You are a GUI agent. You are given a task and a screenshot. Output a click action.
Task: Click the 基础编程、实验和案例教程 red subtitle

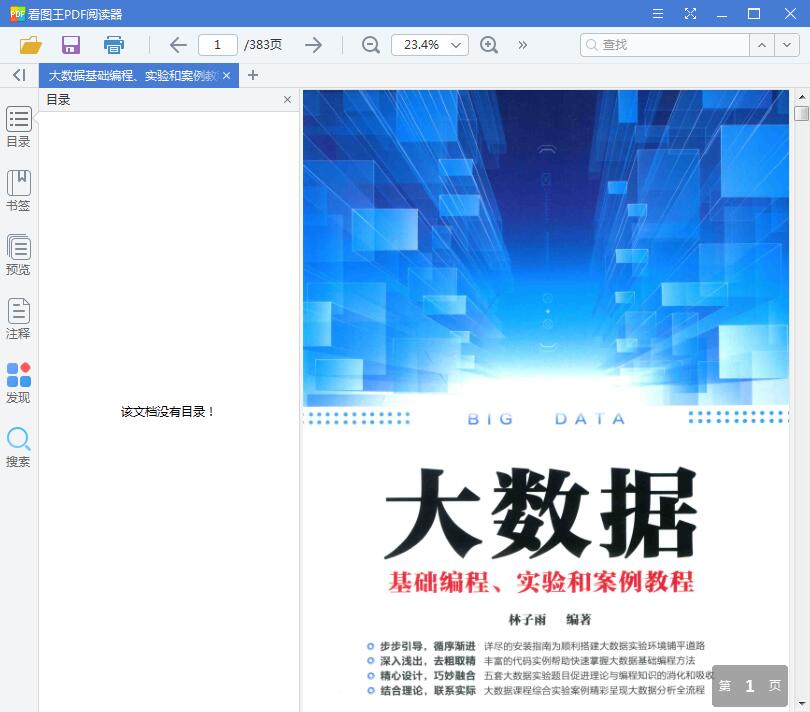pos(541,582)
